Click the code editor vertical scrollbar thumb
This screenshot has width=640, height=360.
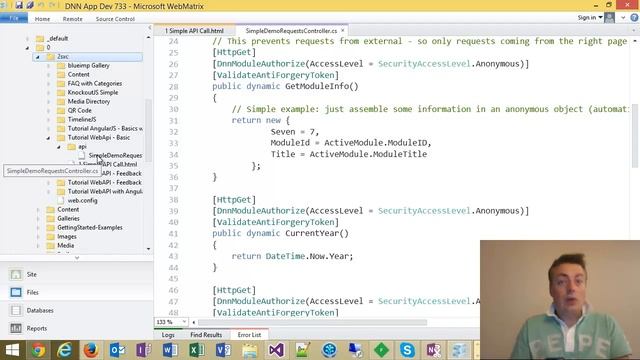[x=635, y=135]
